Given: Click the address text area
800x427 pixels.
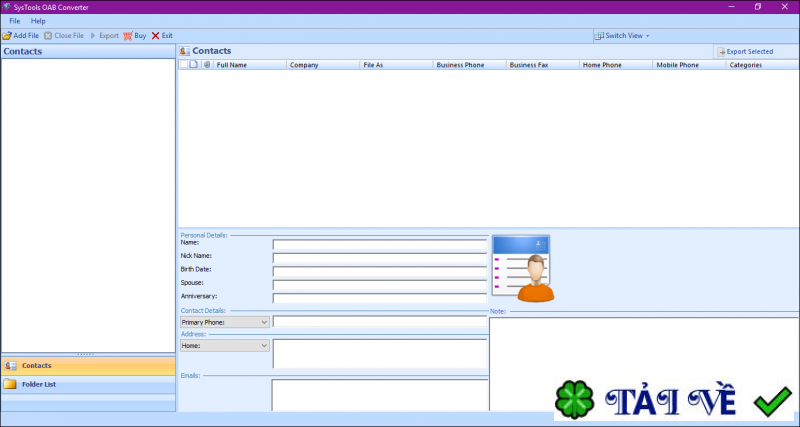Looking at the screenshot, I should 380,354.
